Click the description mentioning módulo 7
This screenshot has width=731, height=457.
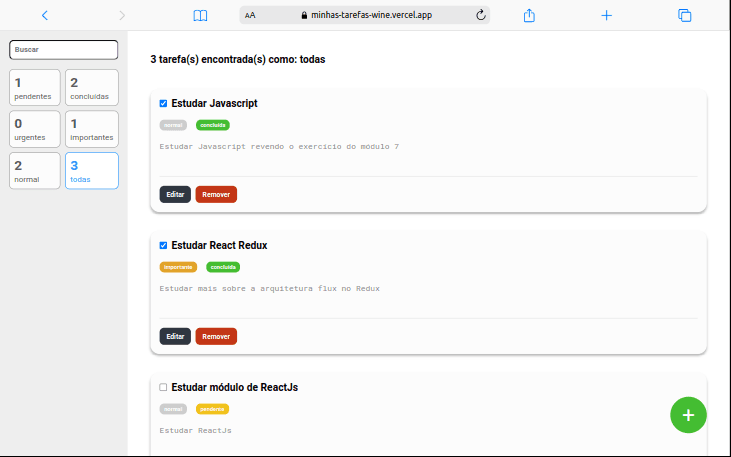279,146
